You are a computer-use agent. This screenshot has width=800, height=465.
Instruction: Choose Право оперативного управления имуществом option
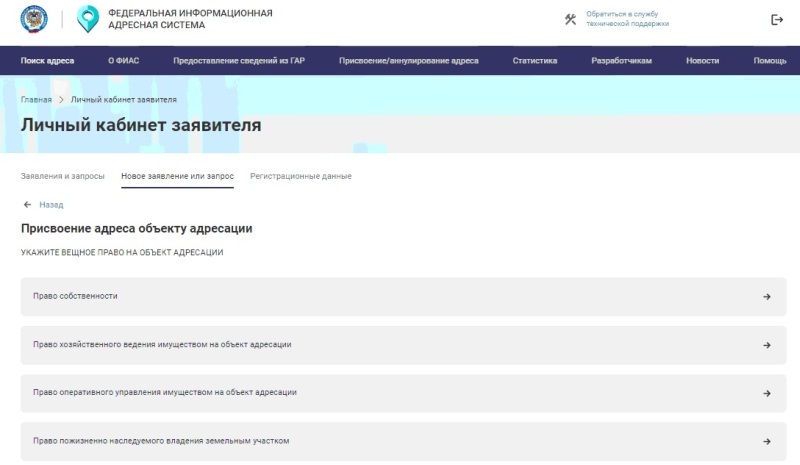point(404,393)
